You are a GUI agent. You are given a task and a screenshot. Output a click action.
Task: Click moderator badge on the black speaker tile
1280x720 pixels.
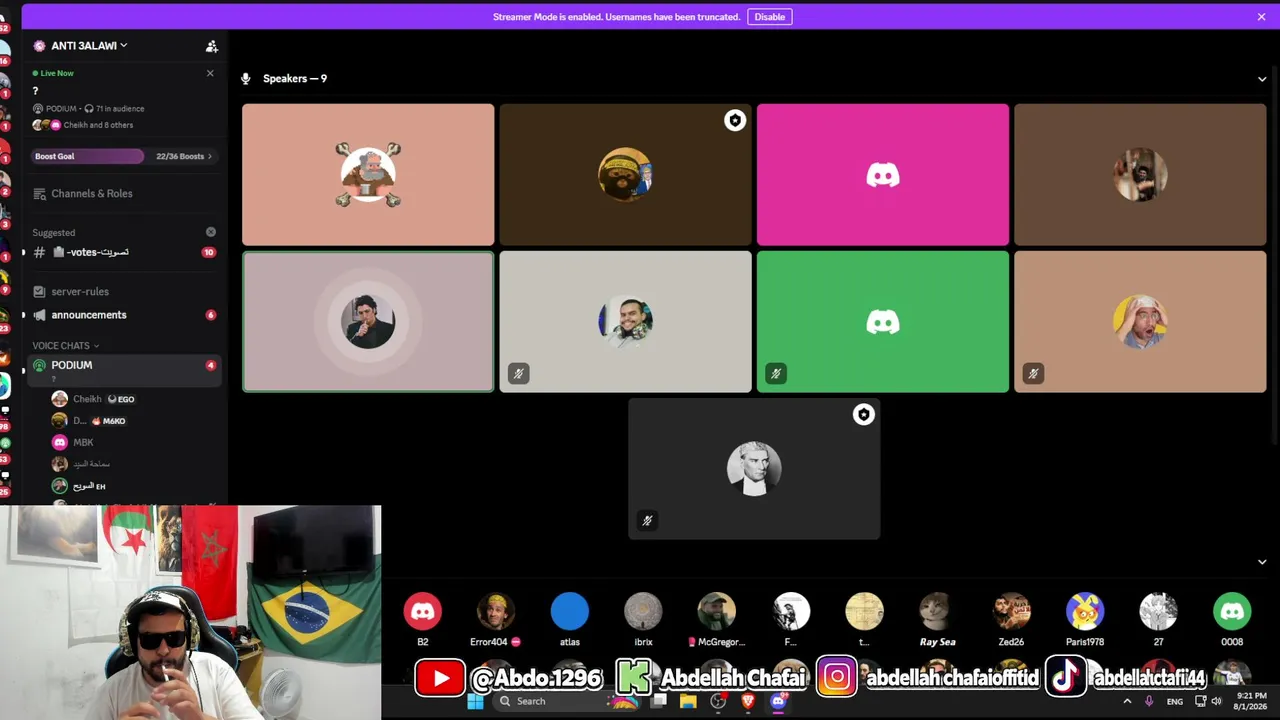click(x=864, y=415)
